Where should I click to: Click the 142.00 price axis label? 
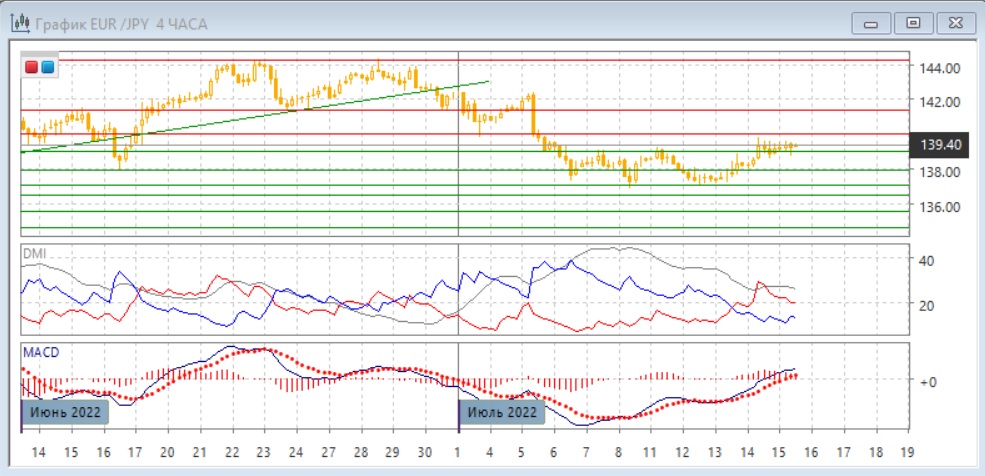point(940,102)
